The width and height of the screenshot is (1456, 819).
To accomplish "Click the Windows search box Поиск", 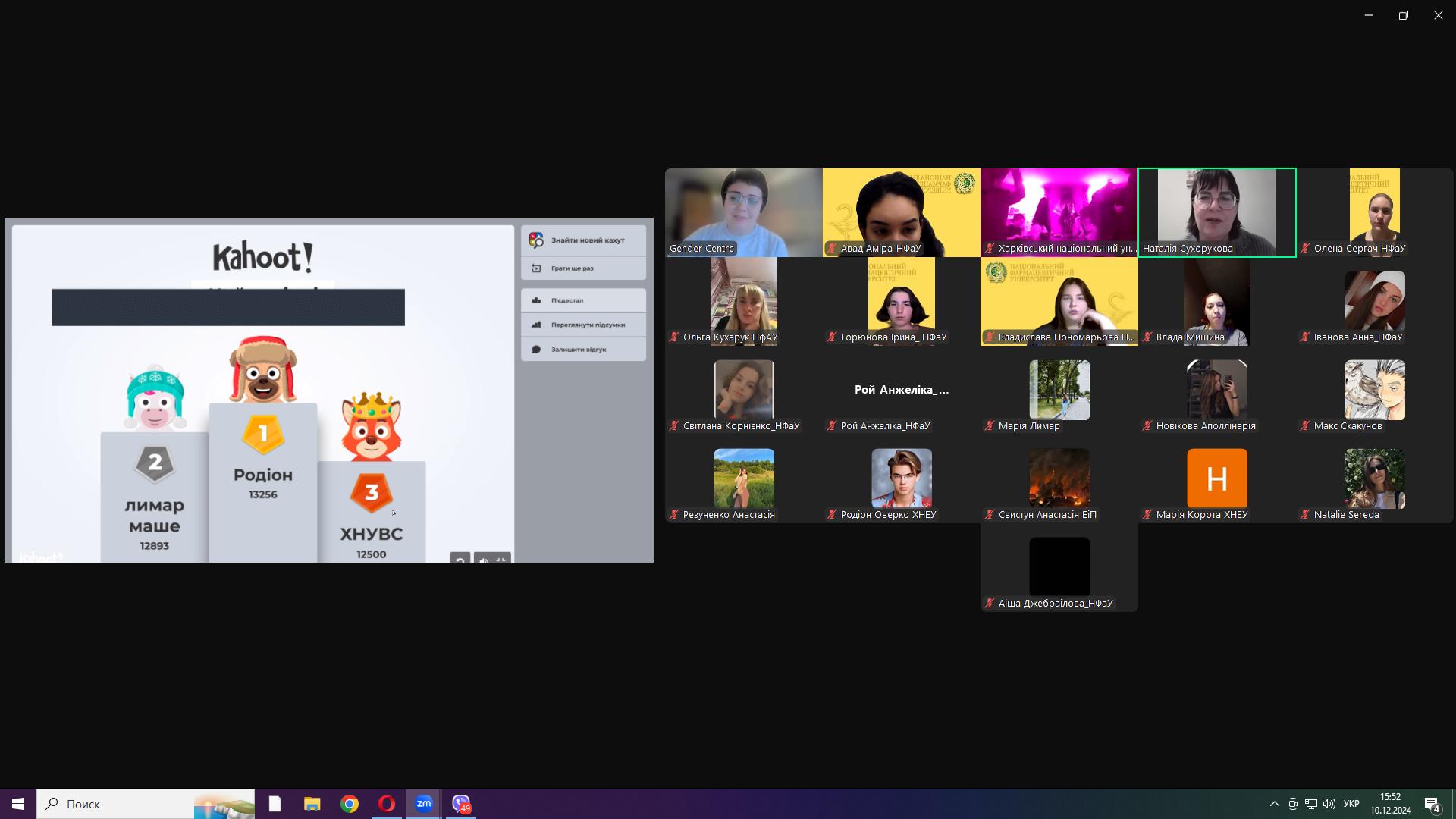I will point(146,804).
